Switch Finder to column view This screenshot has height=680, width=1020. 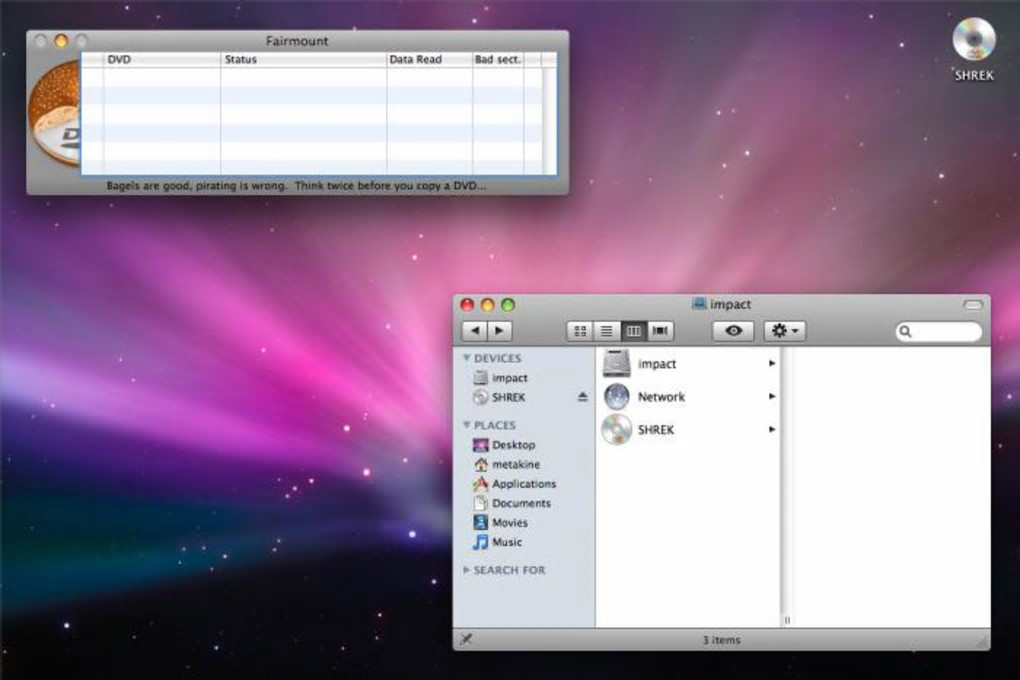(633, 331)
